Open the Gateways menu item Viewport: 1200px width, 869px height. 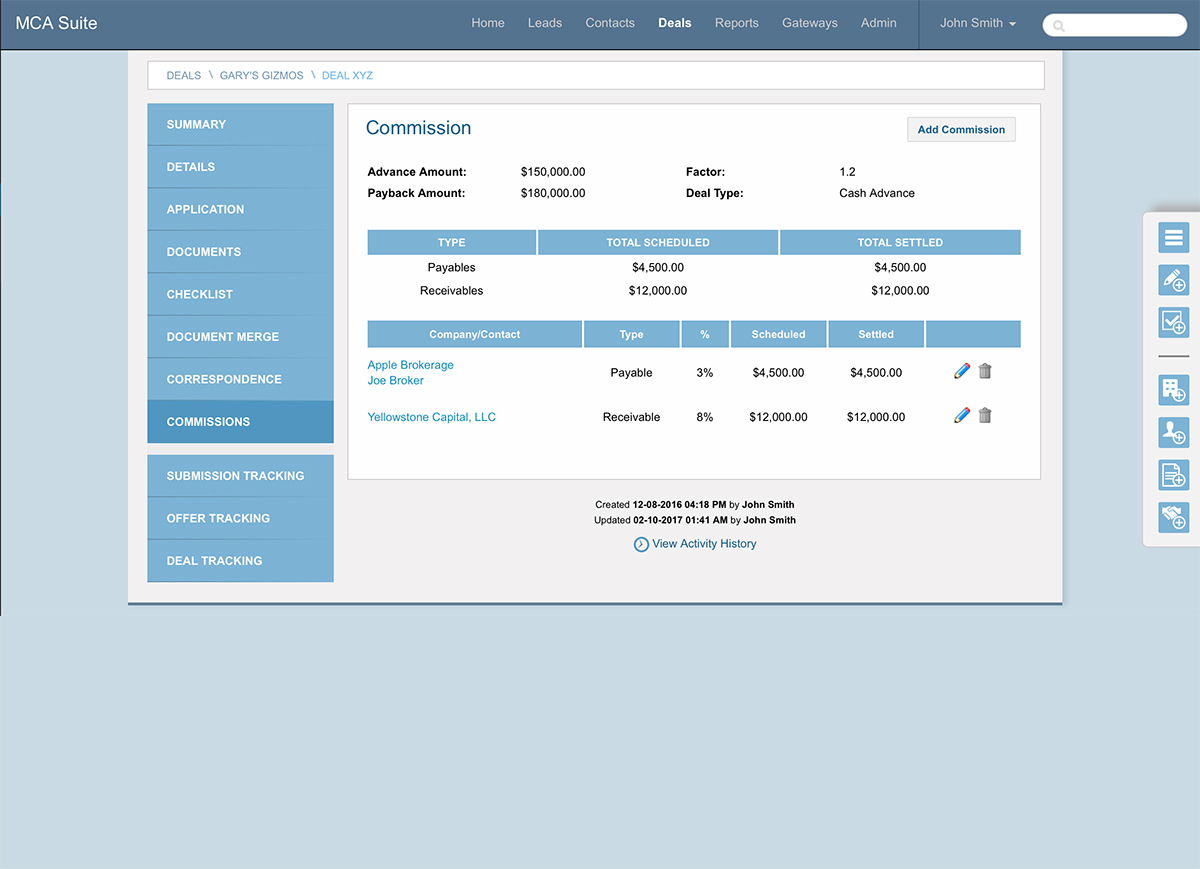(810, 22)
